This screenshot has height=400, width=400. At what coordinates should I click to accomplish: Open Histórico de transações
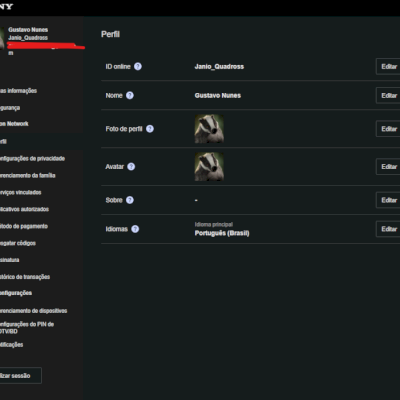(25, 277)
